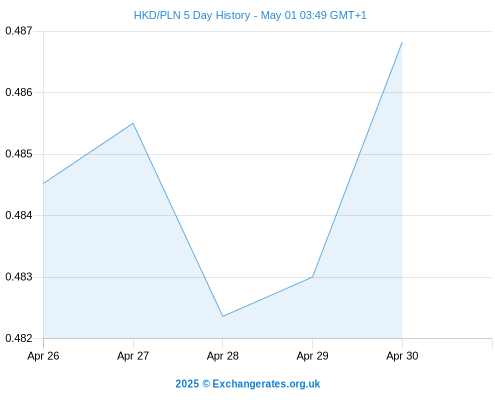Click the 0.484 y-axis value

pos(19,215)
